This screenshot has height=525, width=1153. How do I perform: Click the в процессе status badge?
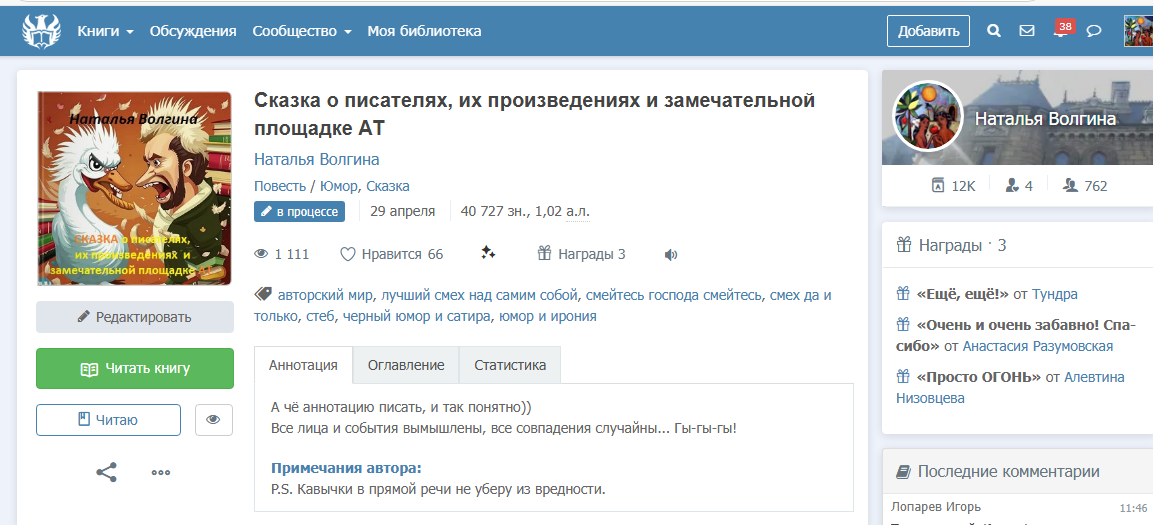pos(299,212)
